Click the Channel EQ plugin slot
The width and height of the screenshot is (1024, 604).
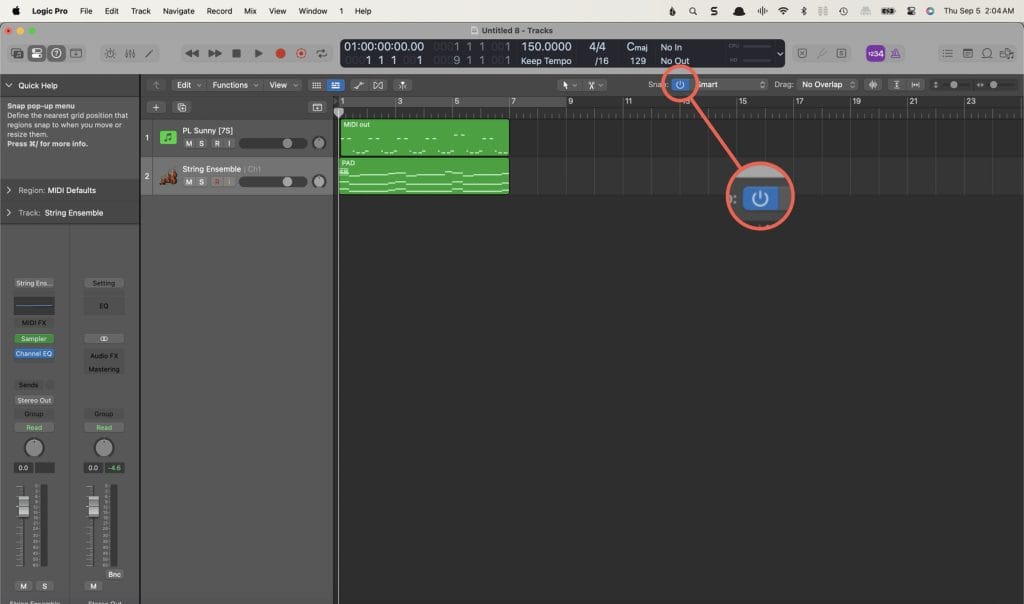pos(34,354)
